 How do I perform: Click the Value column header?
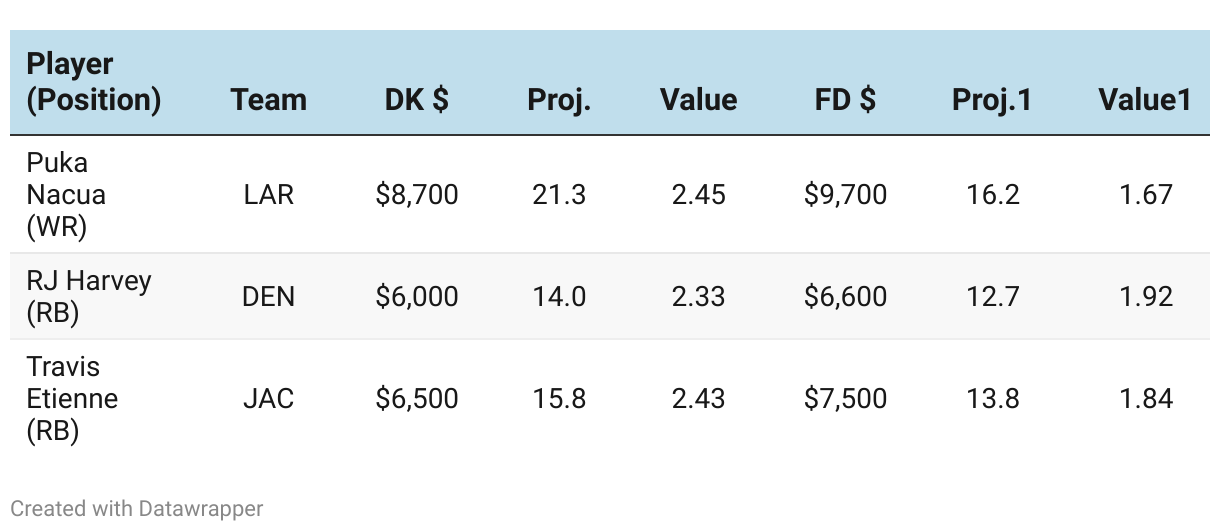click(x=698, y=100)
